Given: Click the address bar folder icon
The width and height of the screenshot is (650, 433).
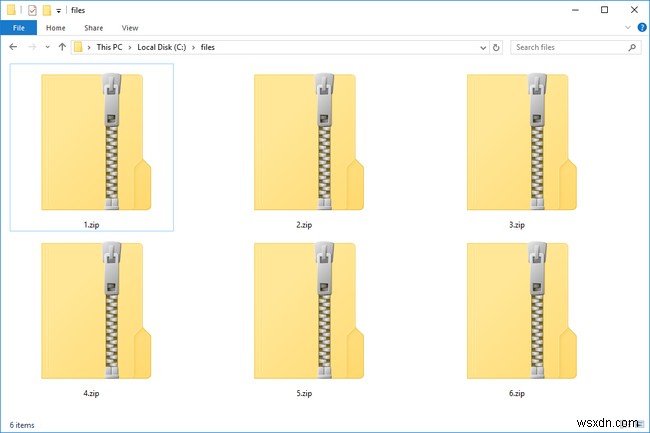Looking at the screenshot, I should tap(78, 47).
